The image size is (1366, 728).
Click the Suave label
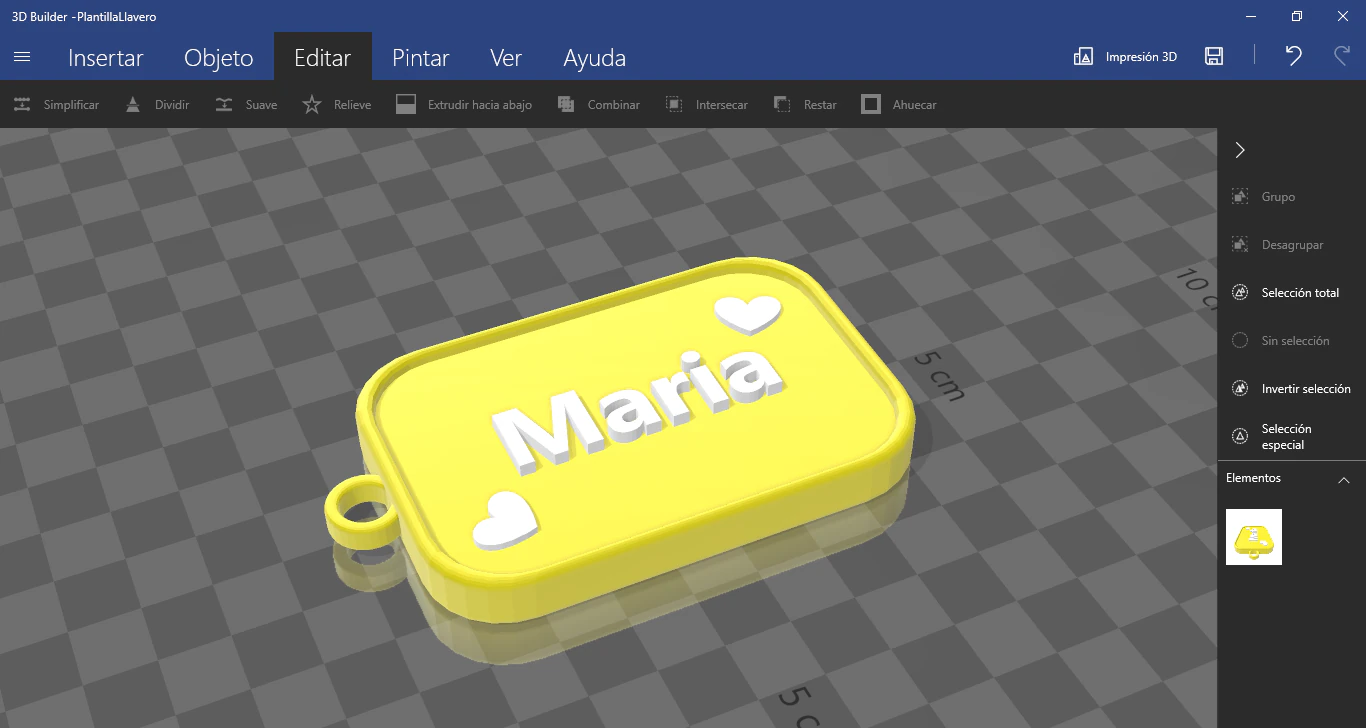[x=262, y=105]
